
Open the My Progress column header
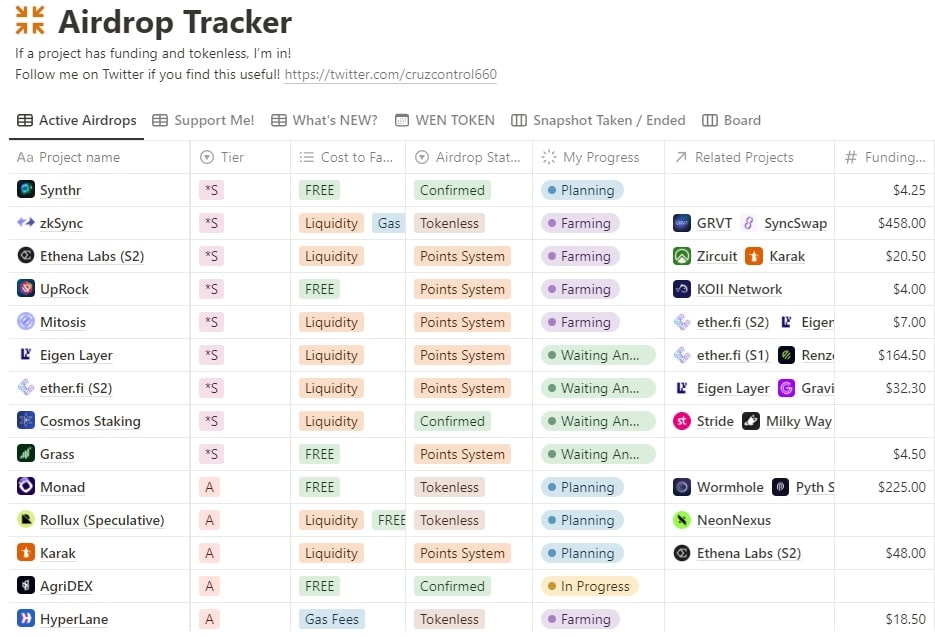click(599, 157)
